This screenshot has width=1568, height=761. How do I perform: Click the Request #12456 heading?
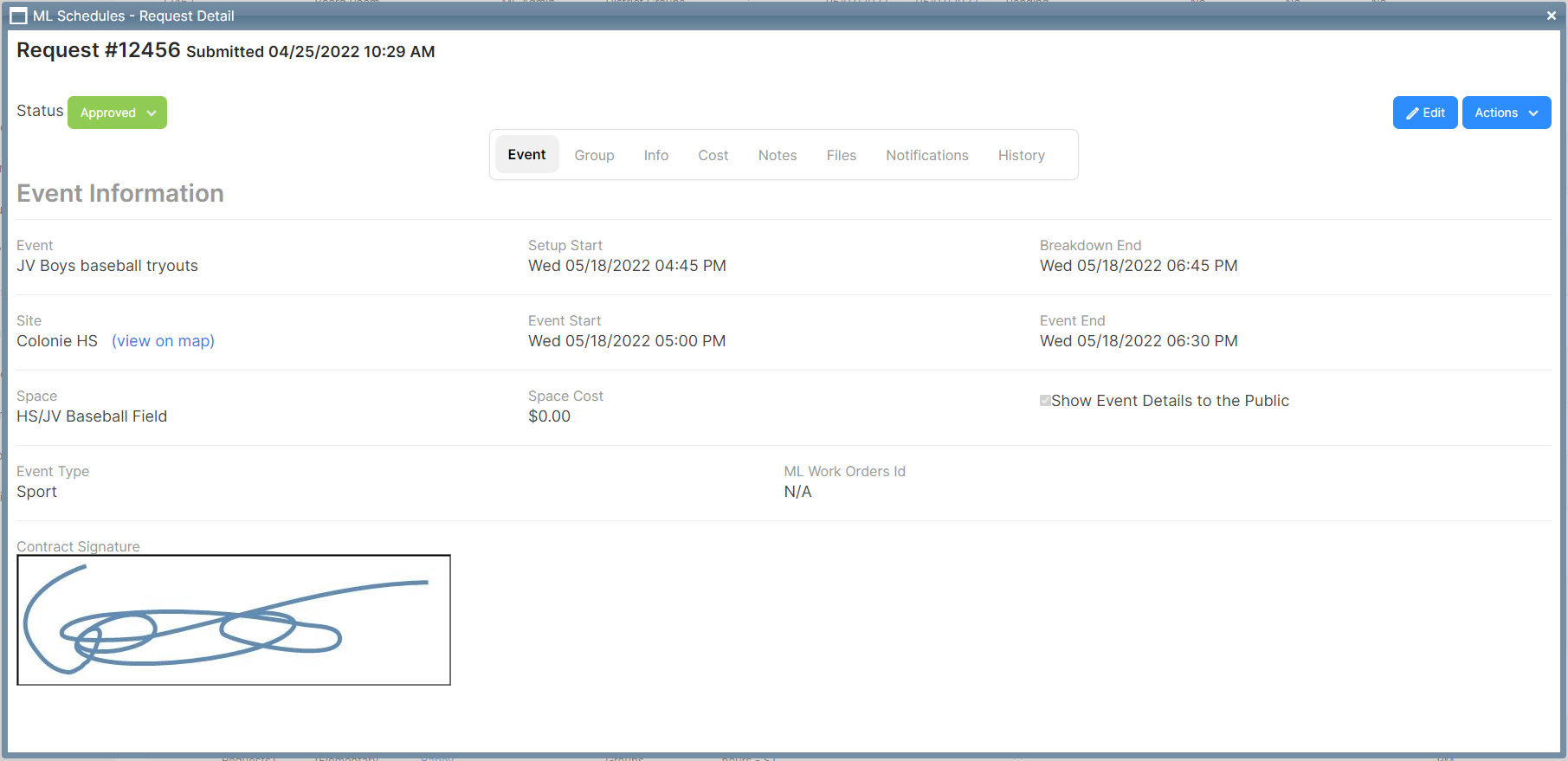click(x=99, y=50)
